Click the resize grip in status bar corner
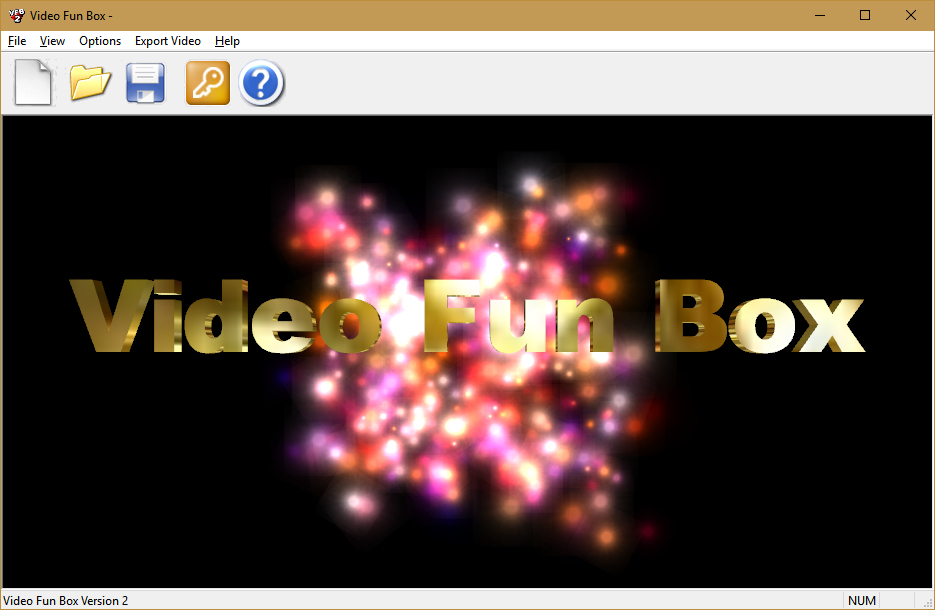Screen dimensions: 935x610 pyautogui.click(x=927, y=602)
